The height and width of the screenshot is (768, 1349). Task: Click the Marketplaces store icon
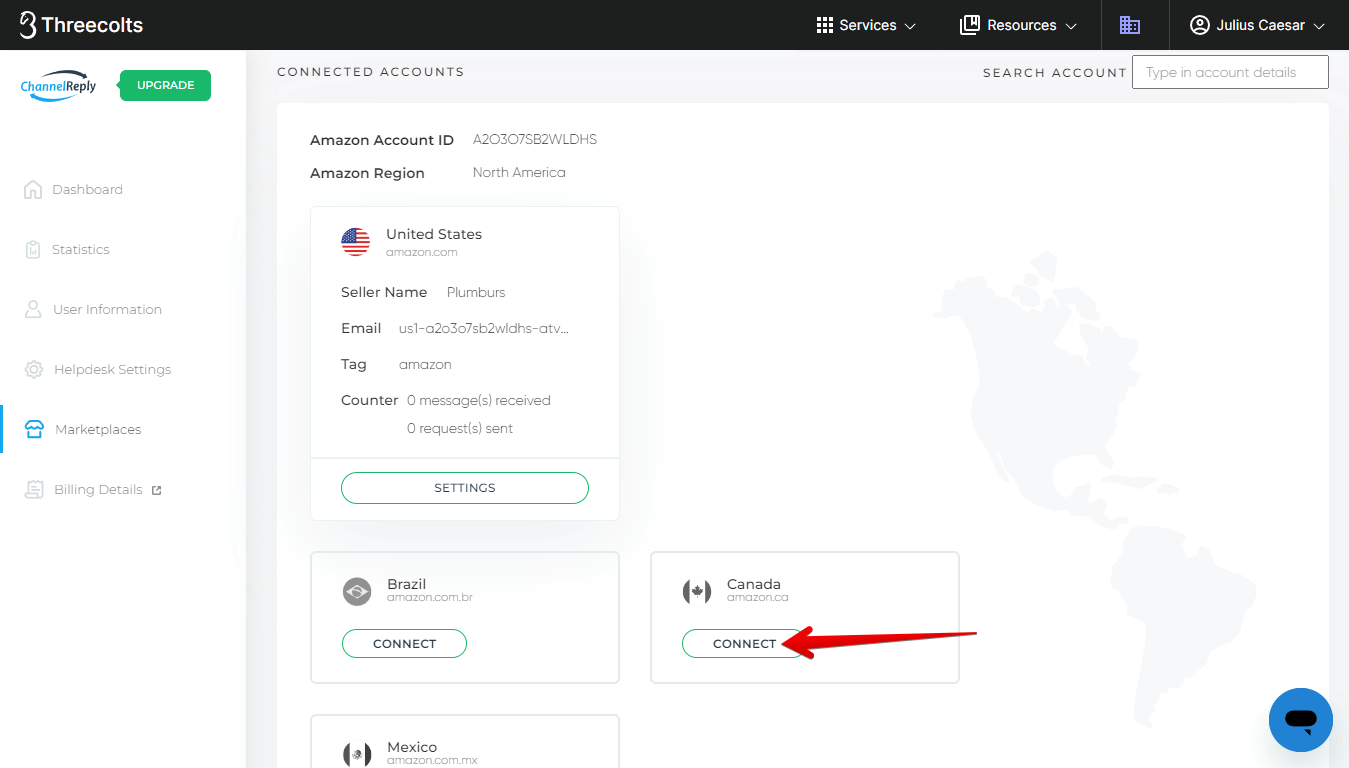(x=34, y=429)
